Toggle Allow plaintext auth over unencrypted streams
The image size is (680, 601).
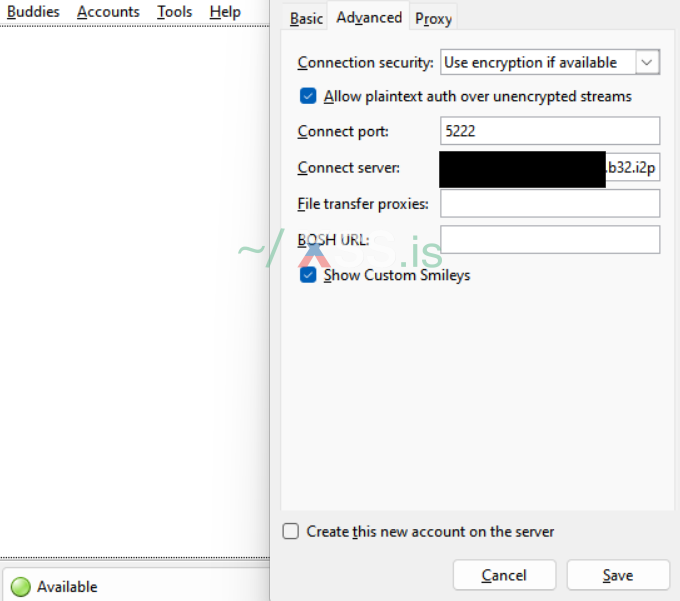(309, 97)
